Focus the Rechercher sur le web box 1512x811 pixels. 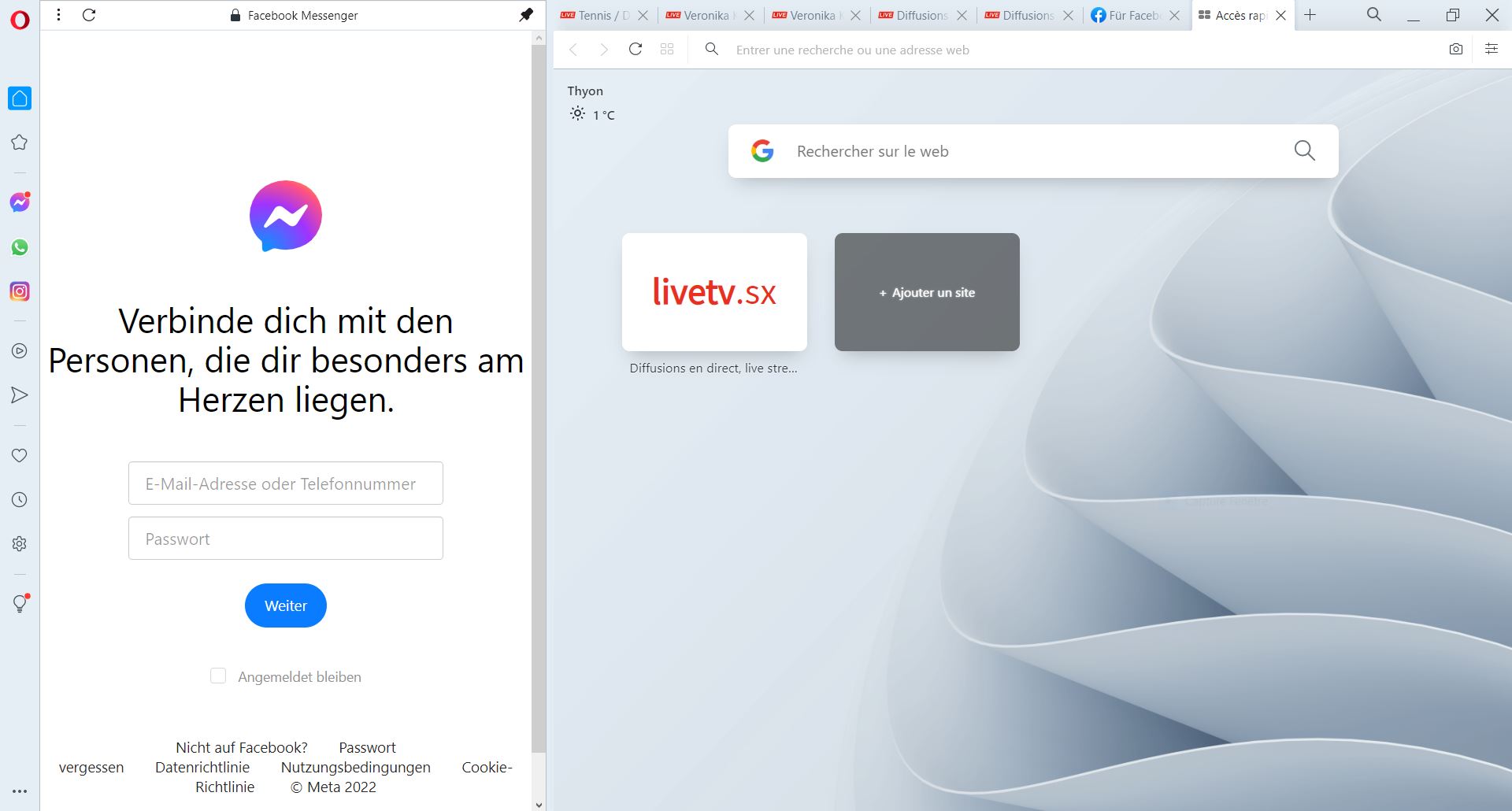tap(1033, 150)
